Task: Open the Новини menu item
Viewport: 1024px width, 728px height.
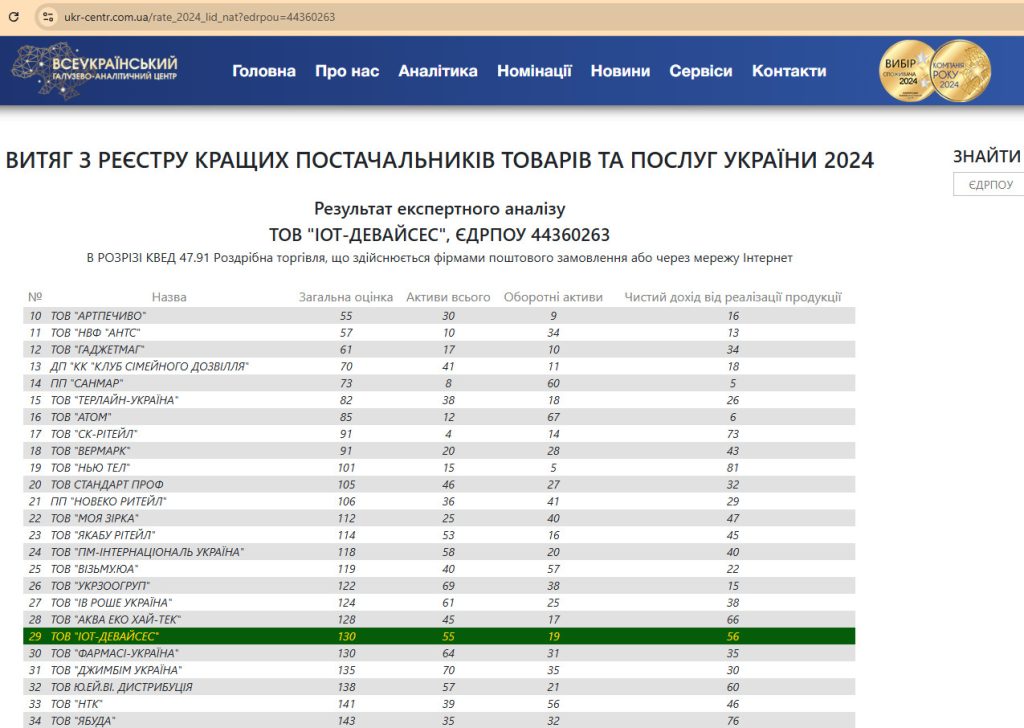Action: (620, 71)
